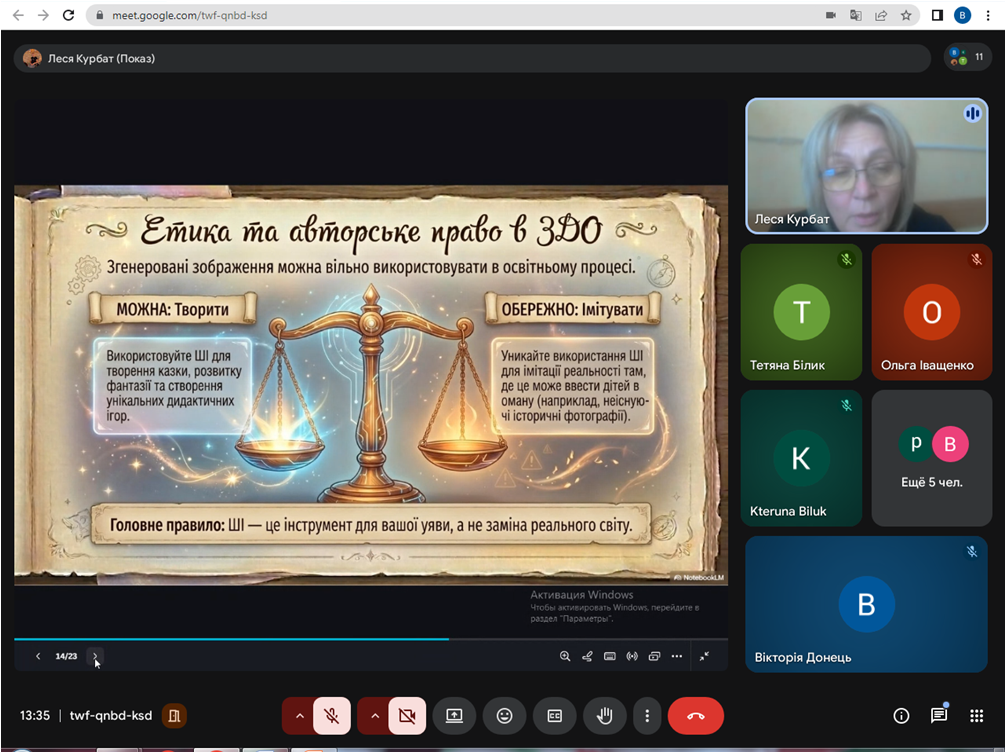Viewport: 1006px width, 753px height.
Task: Open the slide toolbar more options menu
Action: 677,657
